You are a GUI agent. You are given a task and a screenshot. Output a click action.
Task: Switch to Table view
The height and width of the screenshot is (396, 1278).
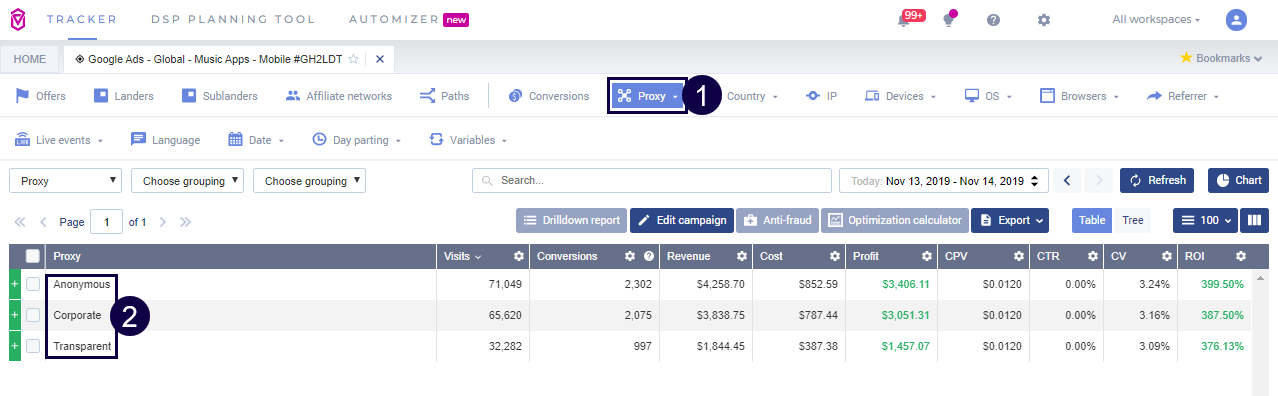click(x=1093, y=220)
